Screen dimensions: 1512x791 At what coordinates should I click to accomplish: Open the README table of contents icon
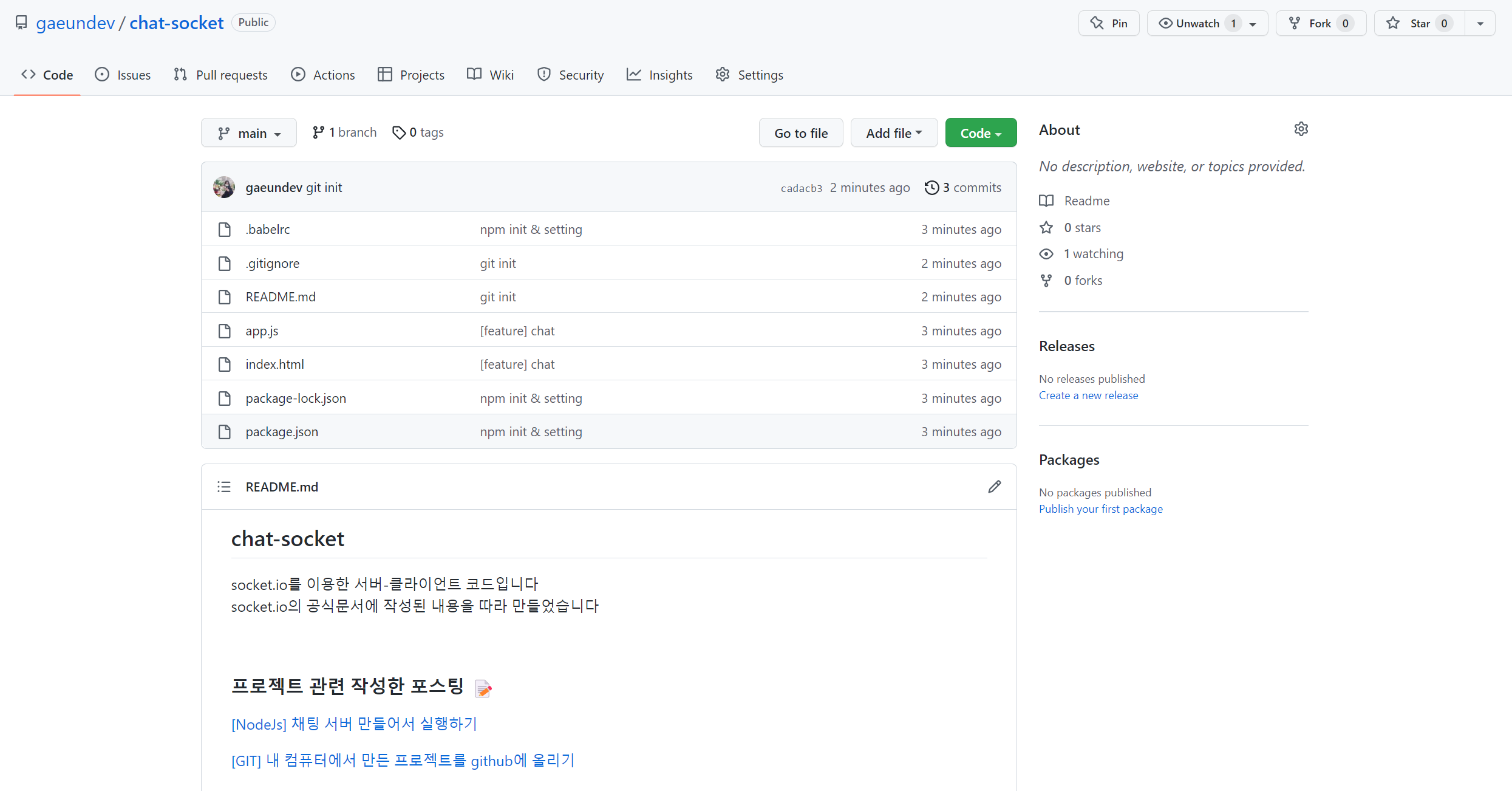(224, 487)
